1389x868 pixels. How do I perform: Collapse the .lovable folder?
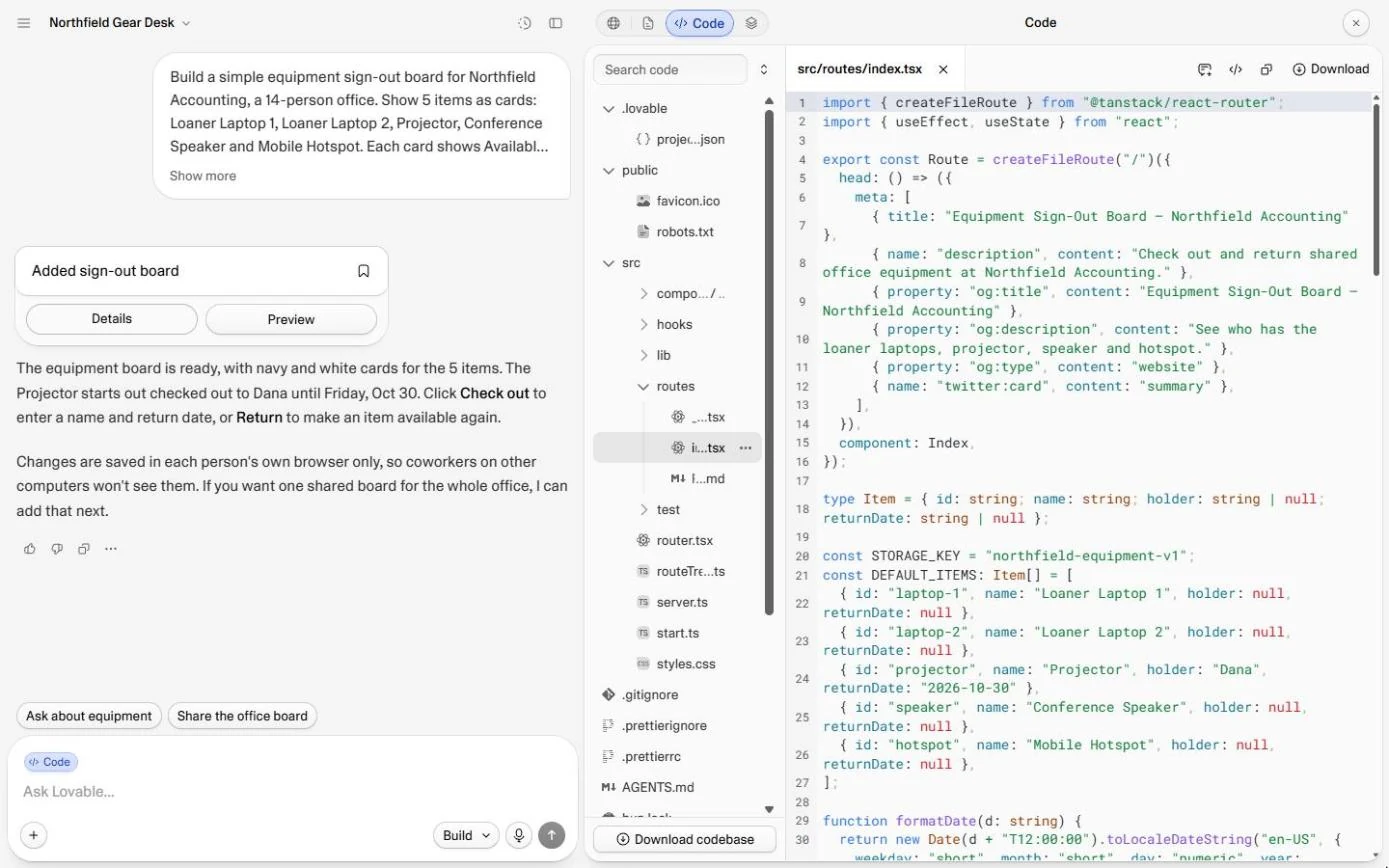pos(608,109)
